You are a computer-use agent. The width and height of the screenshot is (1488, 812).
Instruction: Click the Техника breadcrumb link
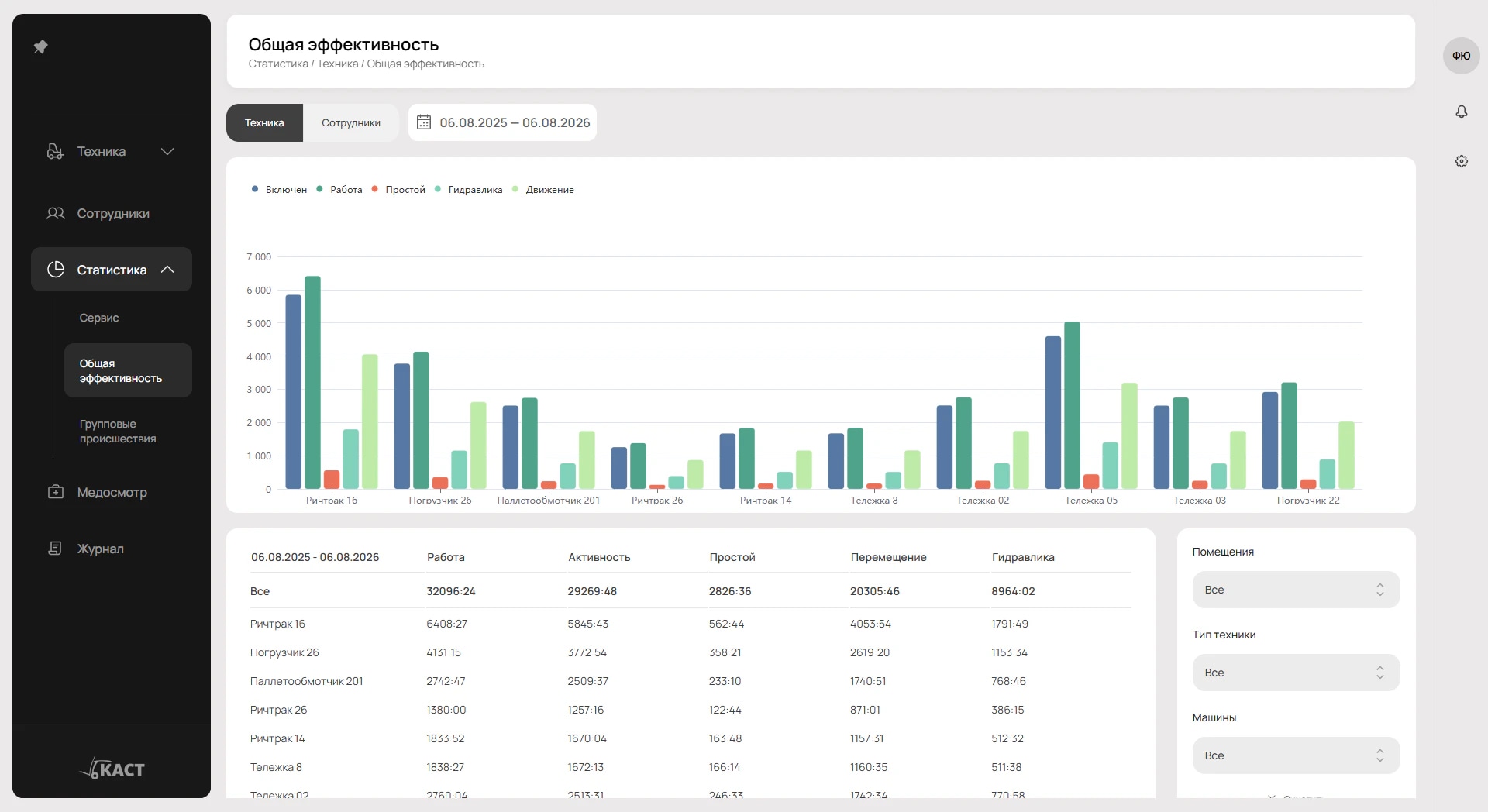point(337,64)
